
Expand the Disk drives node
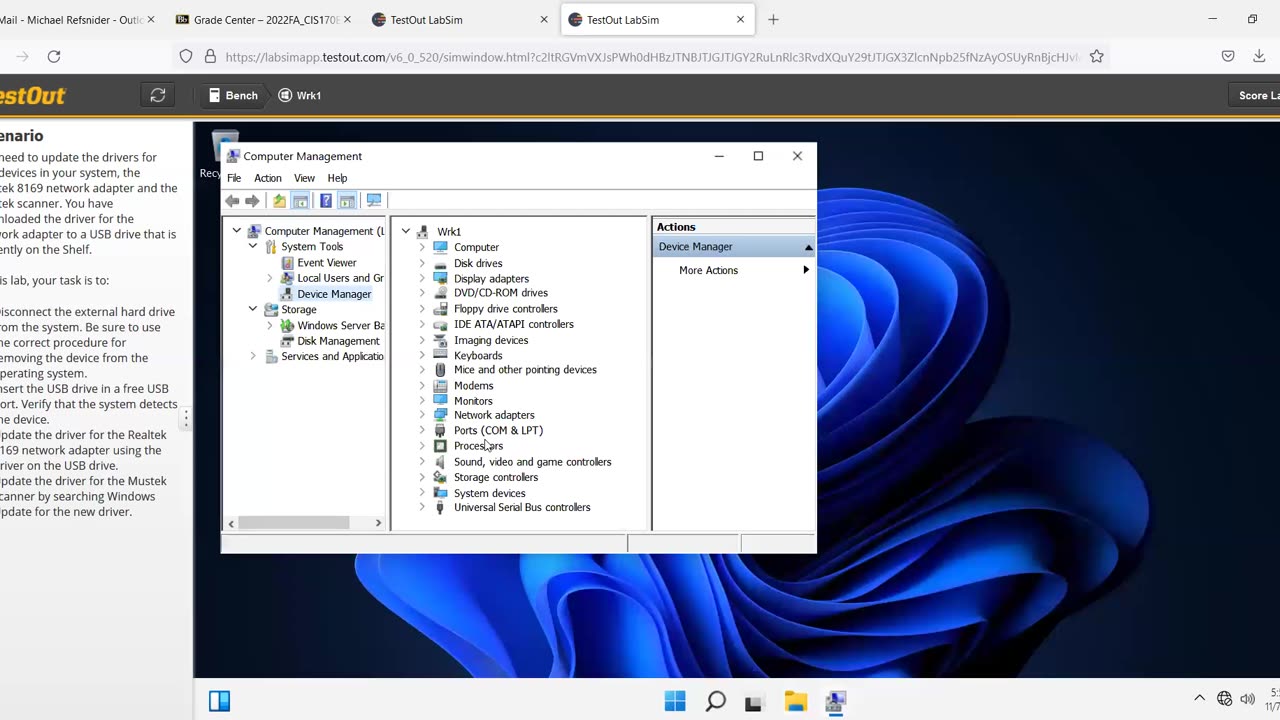click(x=422, y=263)
